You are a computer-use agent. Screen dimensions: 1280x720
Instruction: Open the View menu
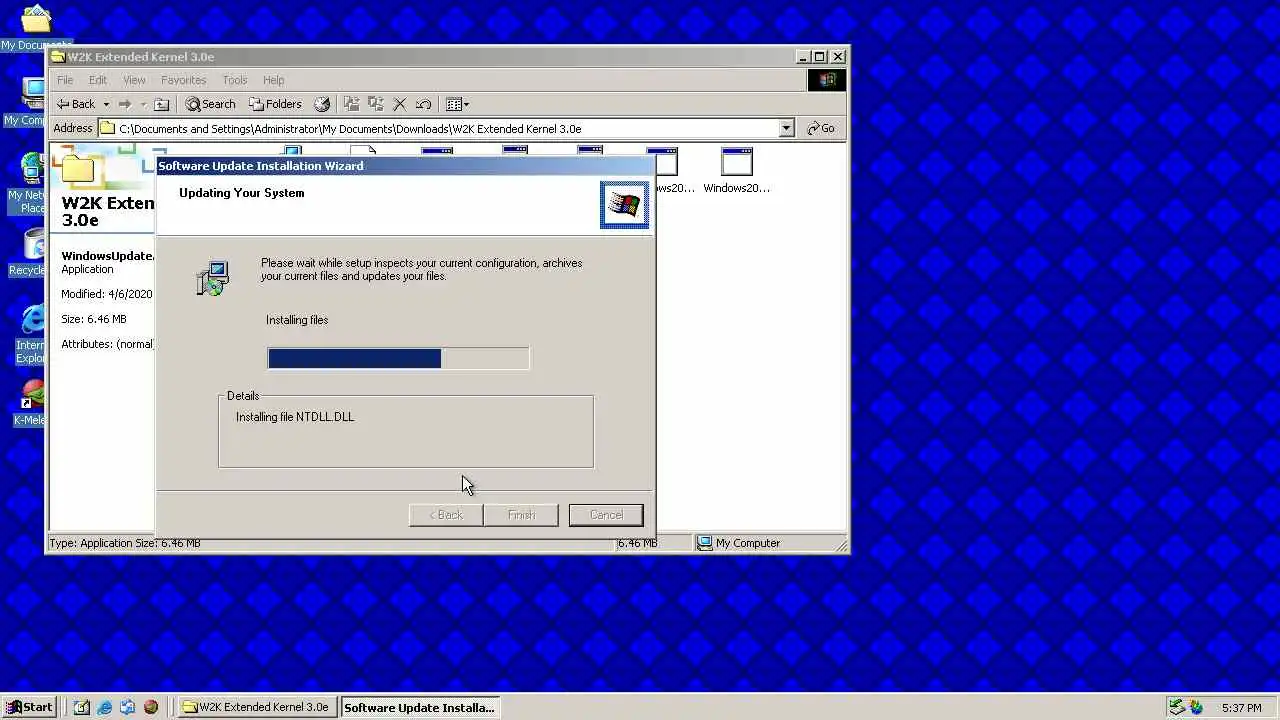click(134, 80)
